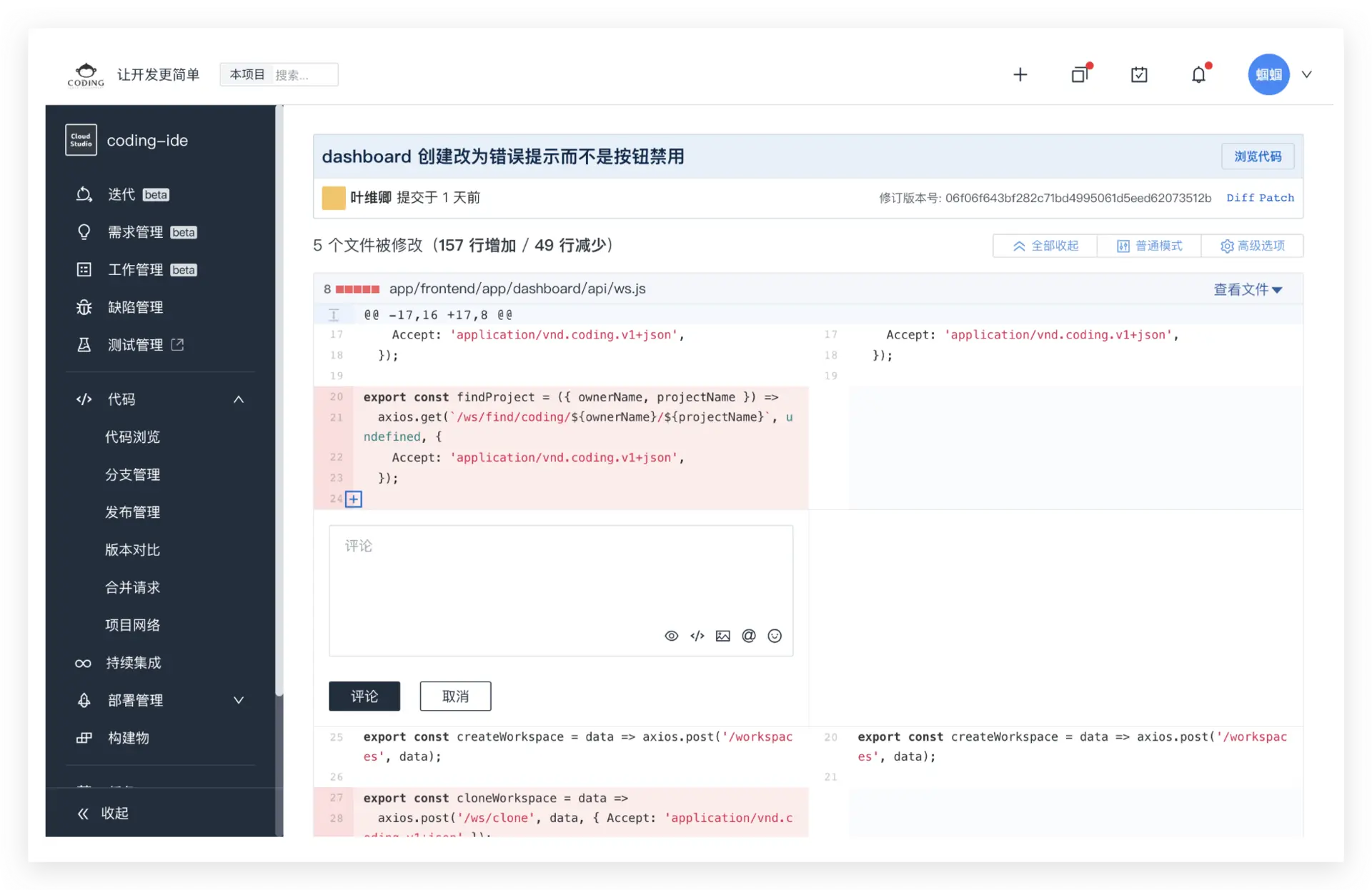The height and width of the screenshot is (890, 1372).
Task: Click the plus icon in the top bar
Action: tap(1020, 74)
